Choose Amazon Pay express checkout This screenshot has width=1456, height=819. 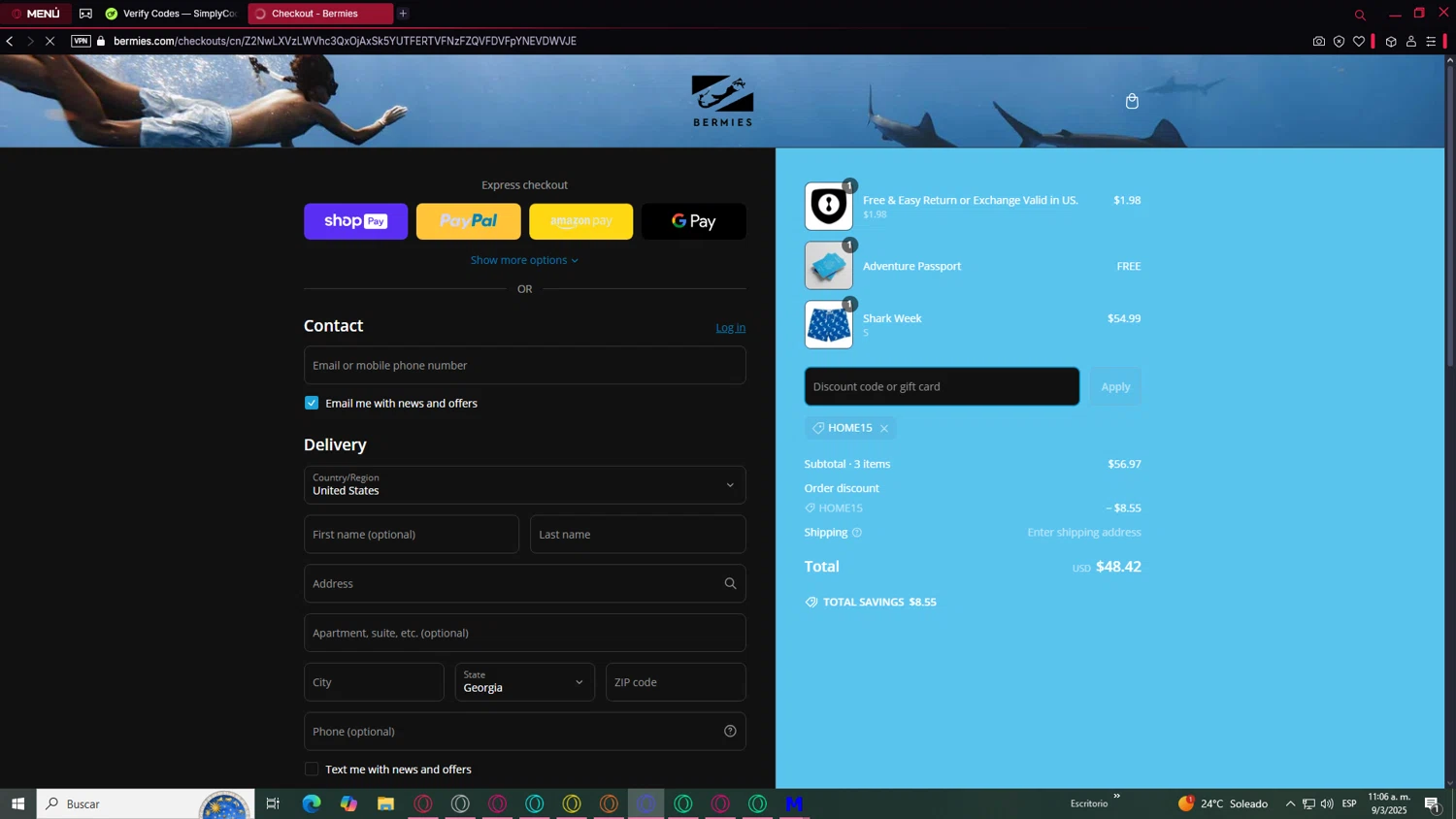click(x=580, y=221)
